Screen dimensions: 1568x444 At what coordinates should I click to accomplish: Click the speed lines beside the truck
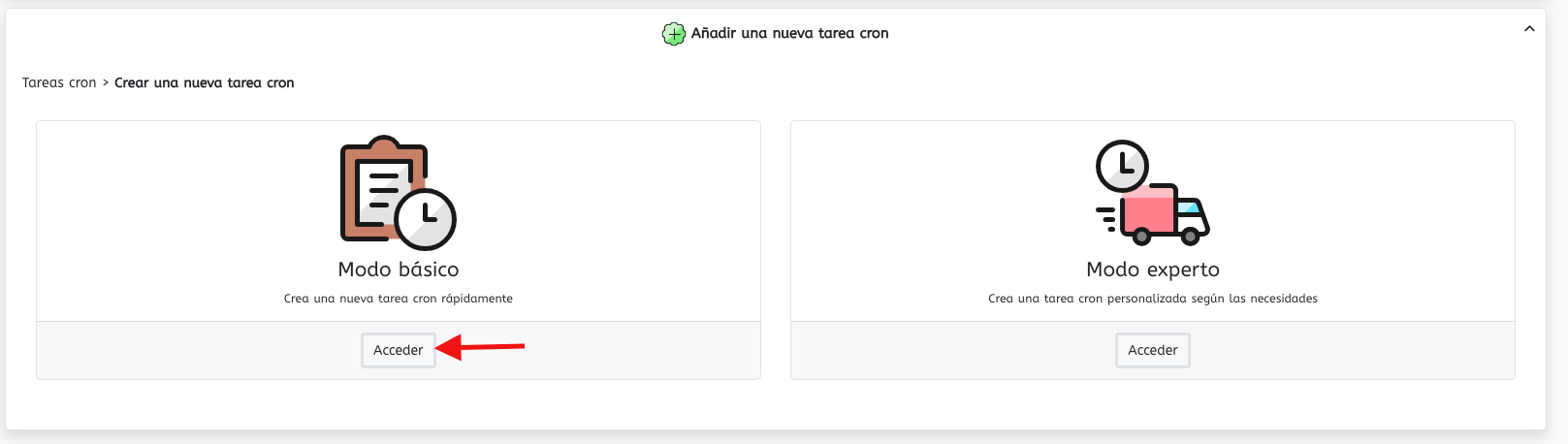[1106, 218]
